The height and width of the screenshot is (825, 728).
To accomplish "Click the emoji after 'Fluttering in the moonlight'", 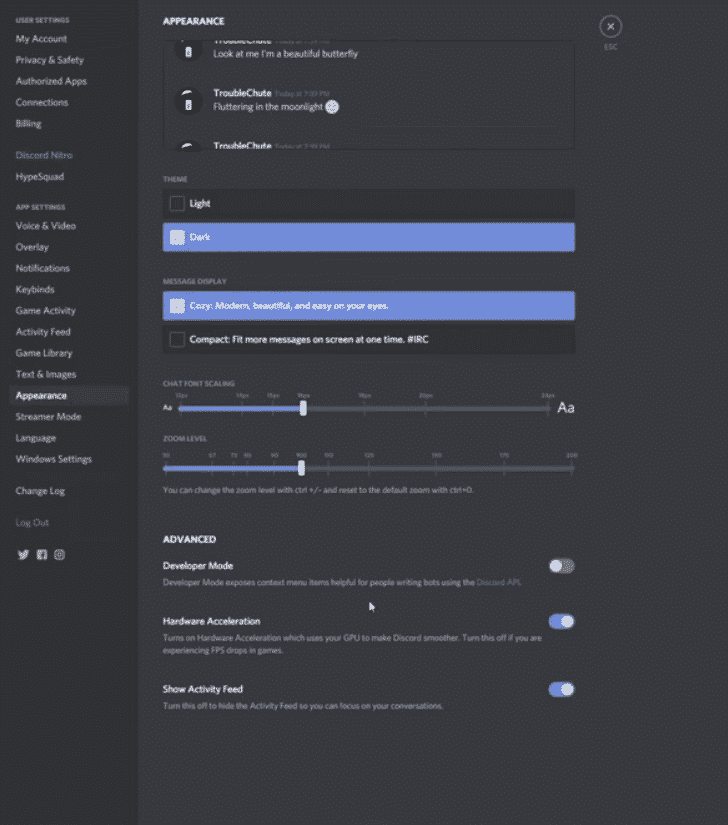I will 332,107.
